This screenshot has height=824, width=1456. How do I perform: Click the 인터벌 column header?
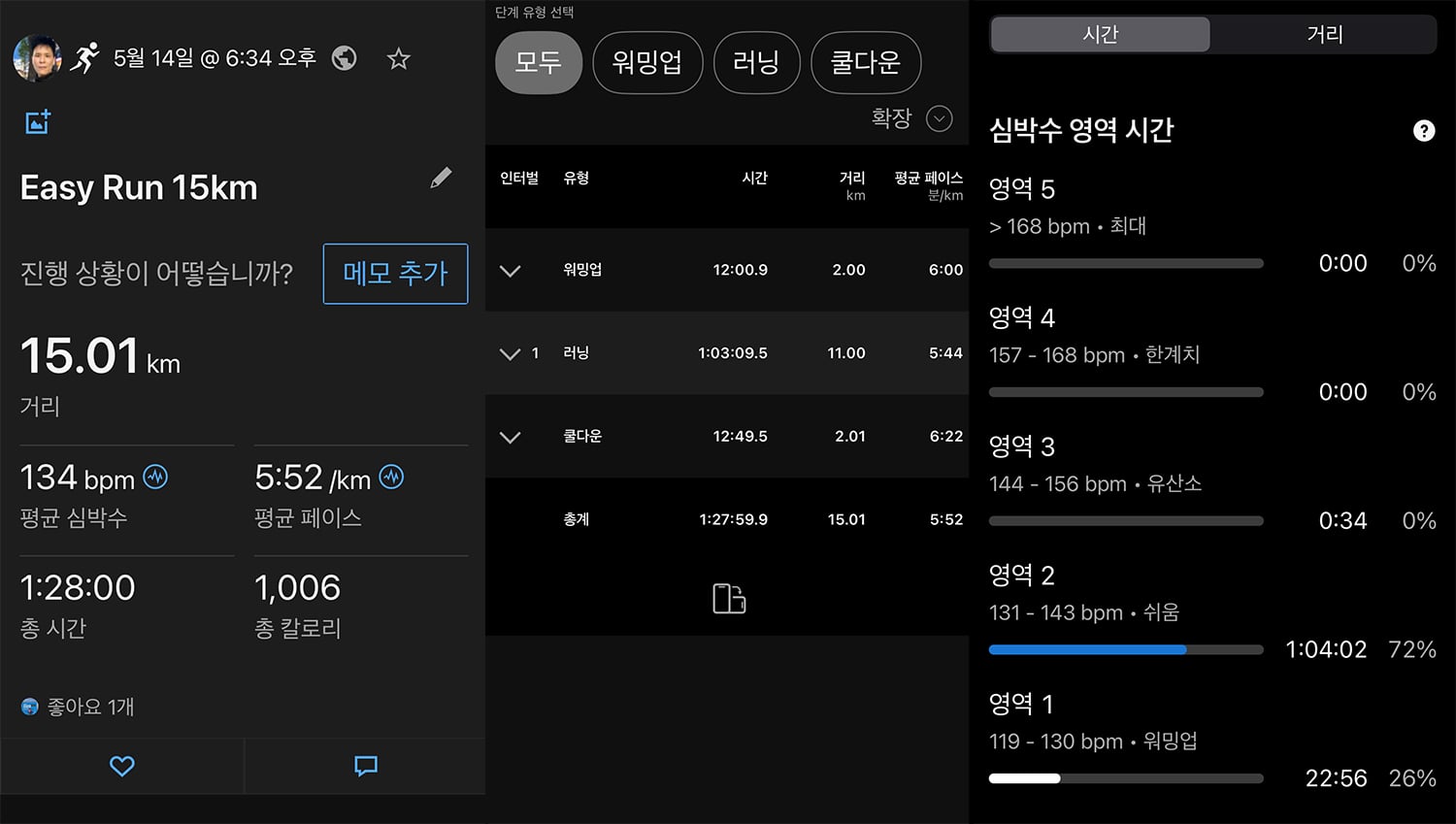click(519, 178)
